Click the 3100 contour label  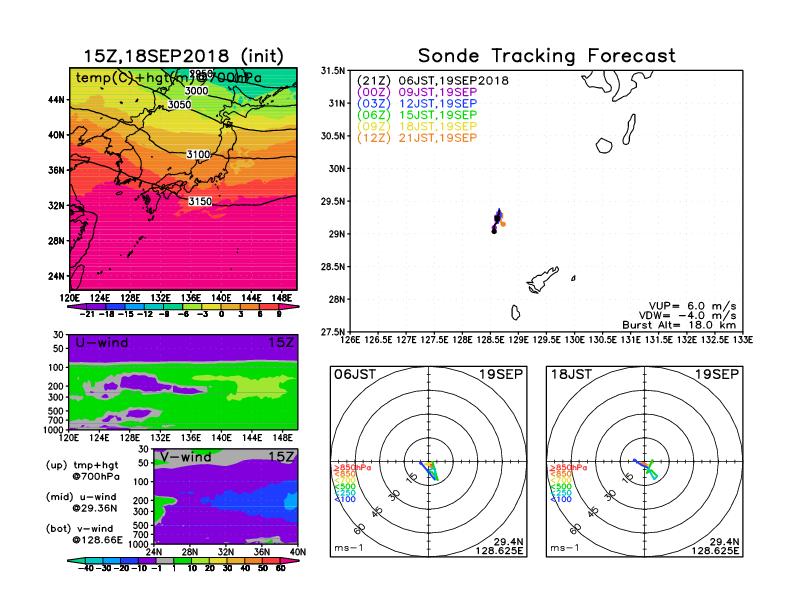(x=198, y=155)
